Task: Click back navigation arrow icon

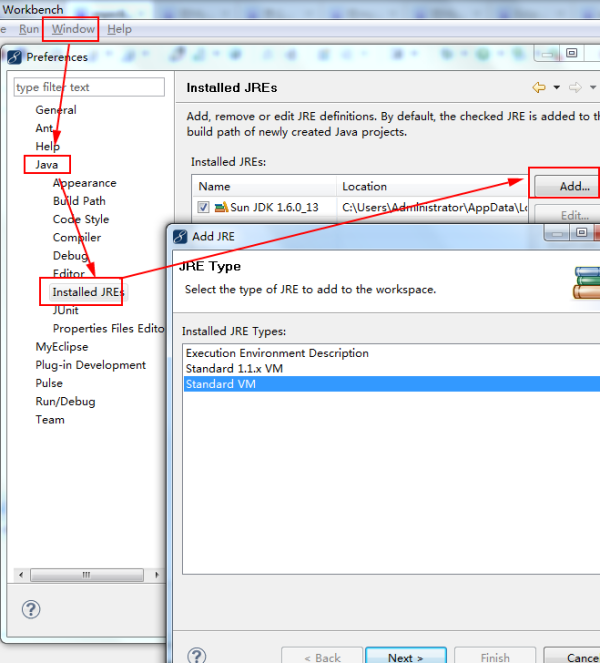Action: pyautogui.click(x=539, y=88)
